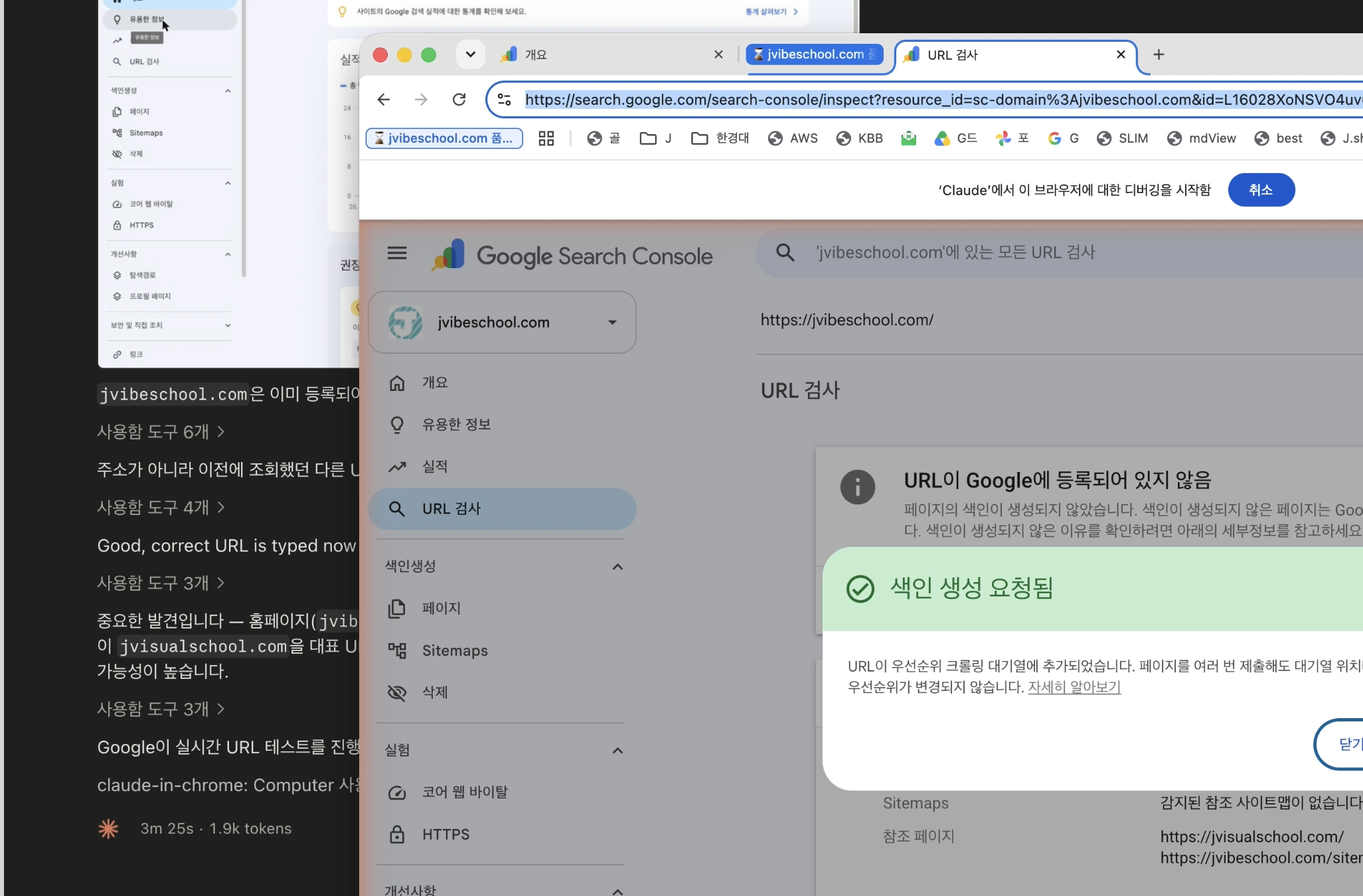Open the 골 bookmark
This screenshot has height=896, width=1363.
(603, 138)
